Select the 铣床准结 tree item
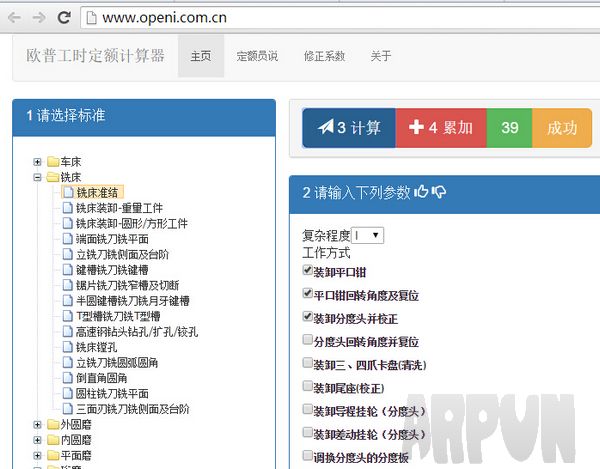Screen dimensions: 600x469 [92, 192]
